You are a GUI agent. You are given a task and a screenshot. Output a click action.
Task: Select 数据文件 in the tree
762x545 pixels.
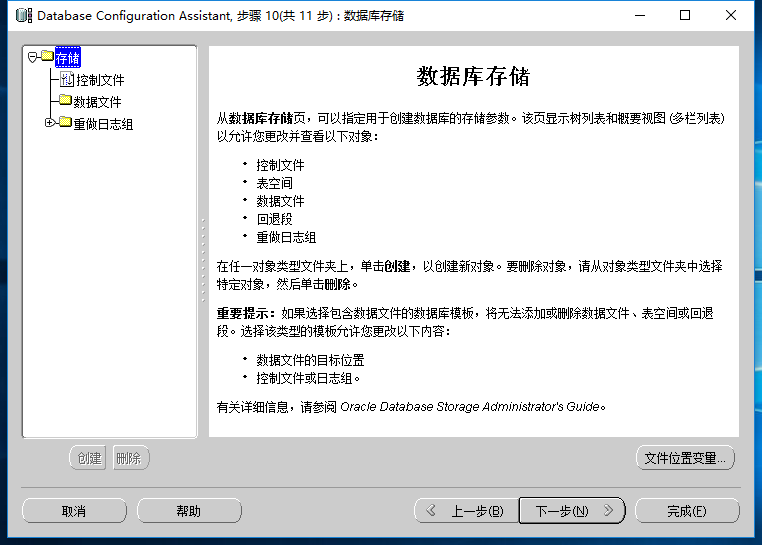[97, 102]
